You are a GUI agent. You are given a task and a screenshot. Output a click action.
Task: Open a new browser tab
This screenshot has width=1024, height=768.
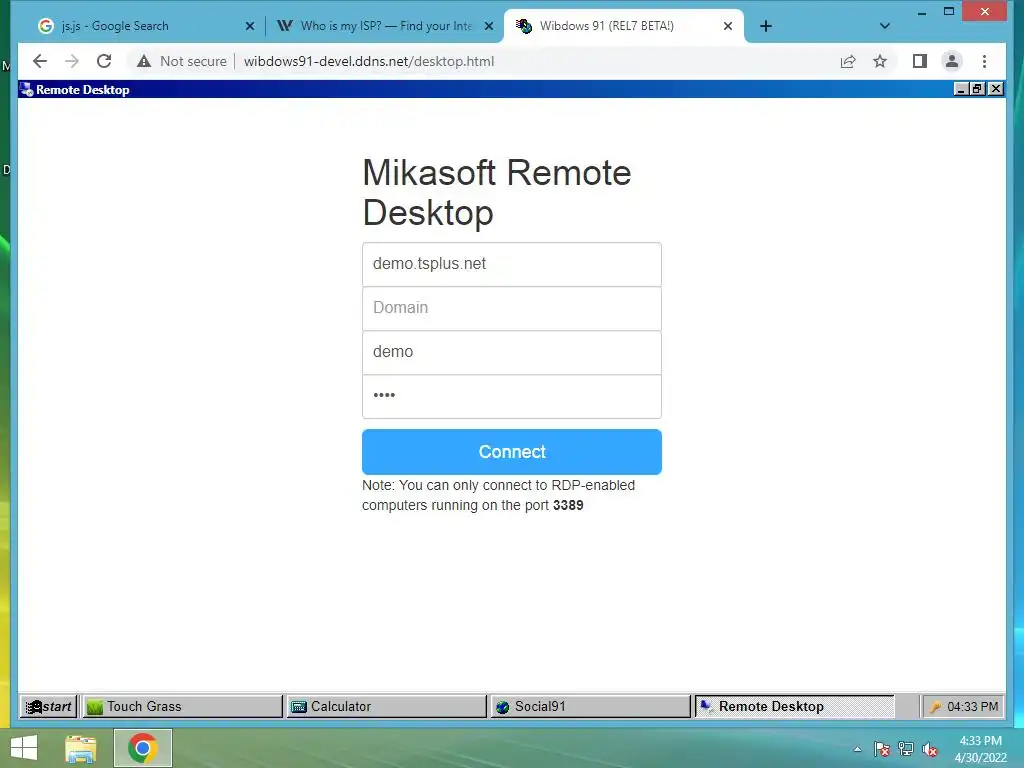pos(766,26)
